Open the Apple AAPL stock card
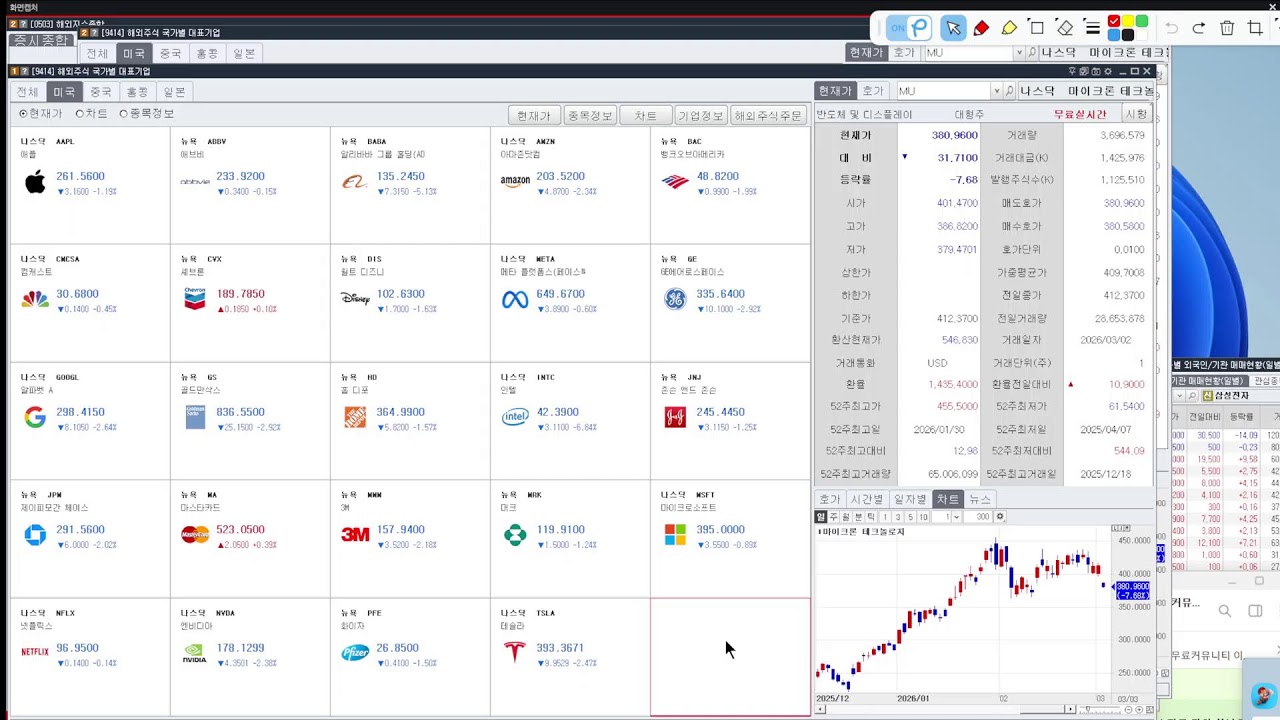 90,185
